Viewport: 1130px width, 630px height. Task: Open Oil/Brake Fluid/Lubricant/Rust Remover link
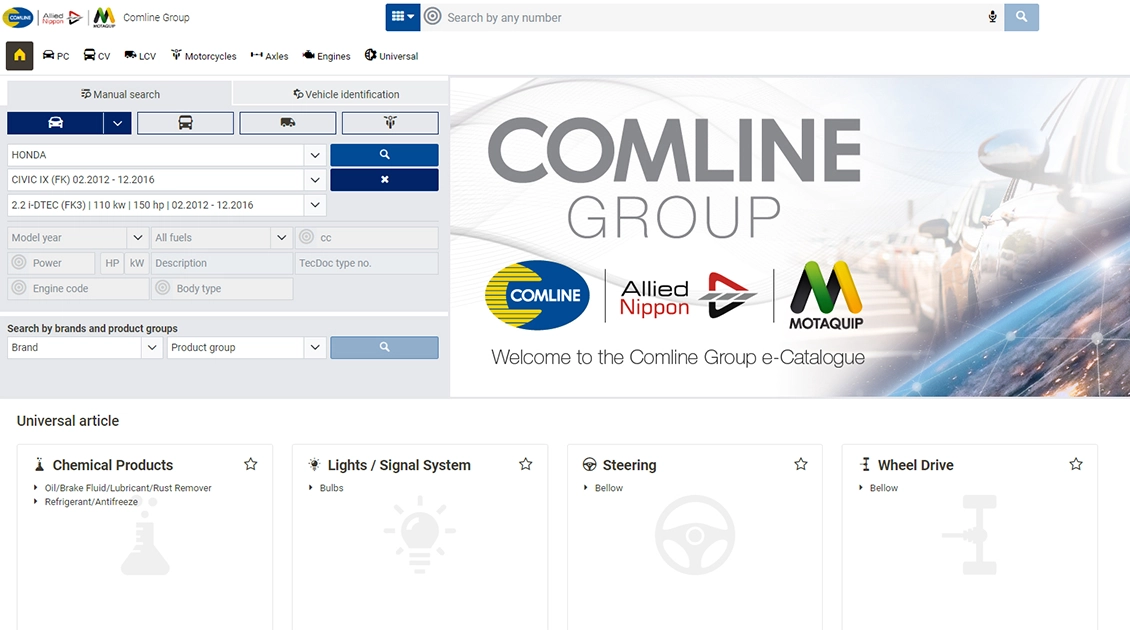[128, 488]
